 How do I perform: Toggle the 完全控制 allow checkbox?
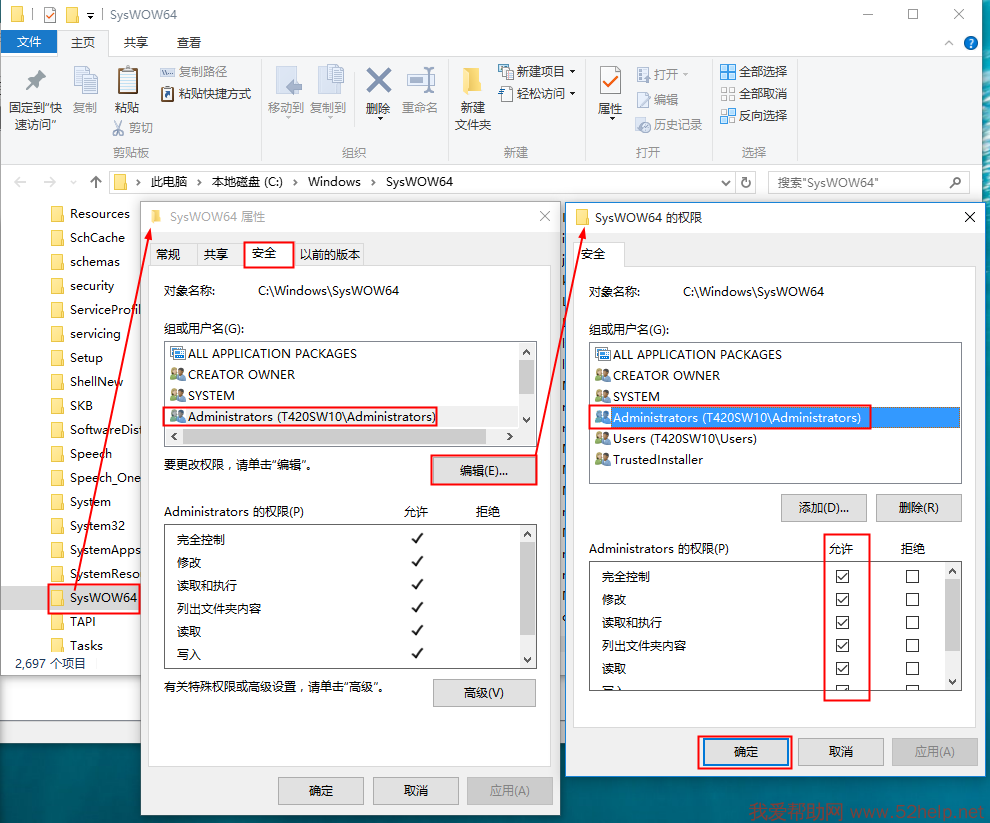[x=842, y=577]
